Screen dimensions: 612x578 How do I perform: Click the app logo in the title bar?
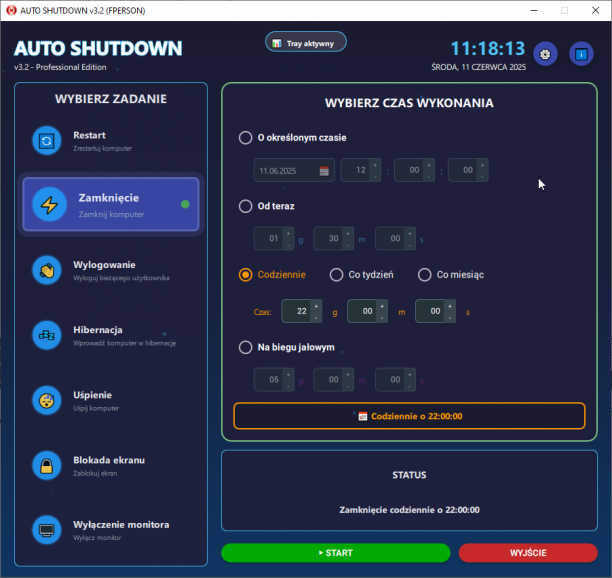[11, 10]
